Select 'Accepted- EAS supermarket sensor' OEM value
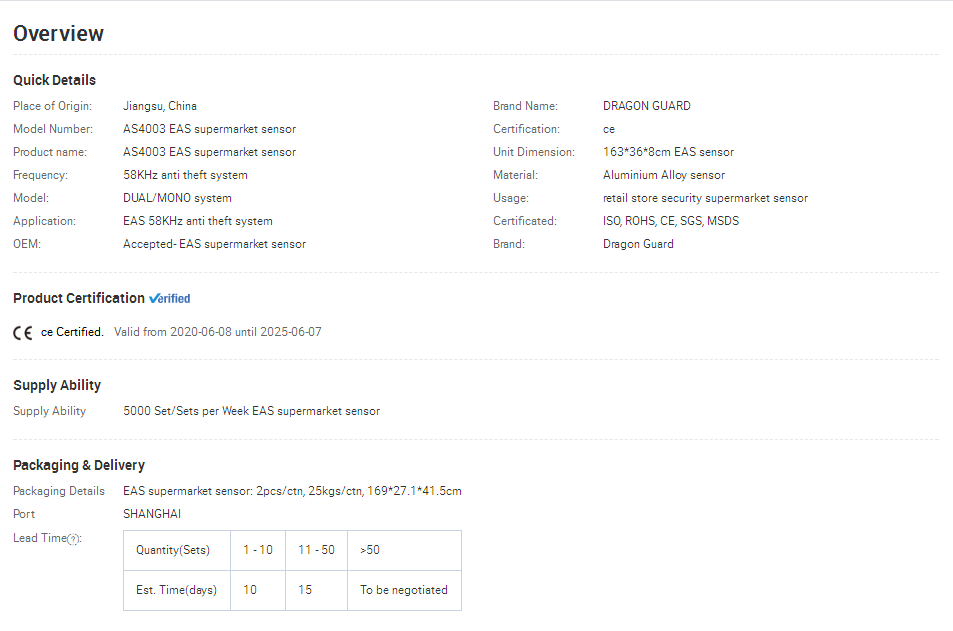953x631 pixels. tap(215, 244)
